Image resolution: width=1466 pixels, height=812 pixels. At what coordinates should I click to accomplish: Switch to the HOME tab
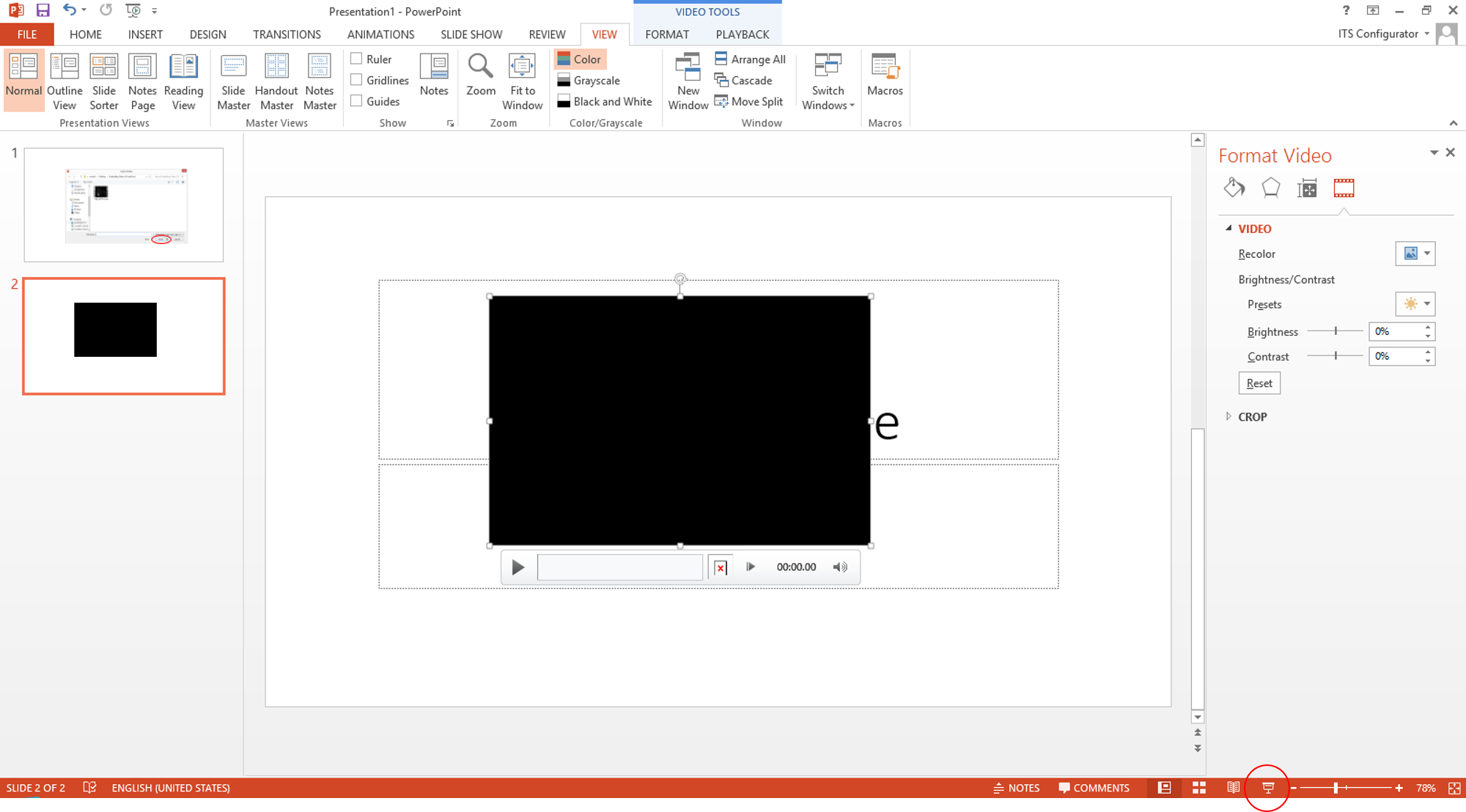click(86, 34)
